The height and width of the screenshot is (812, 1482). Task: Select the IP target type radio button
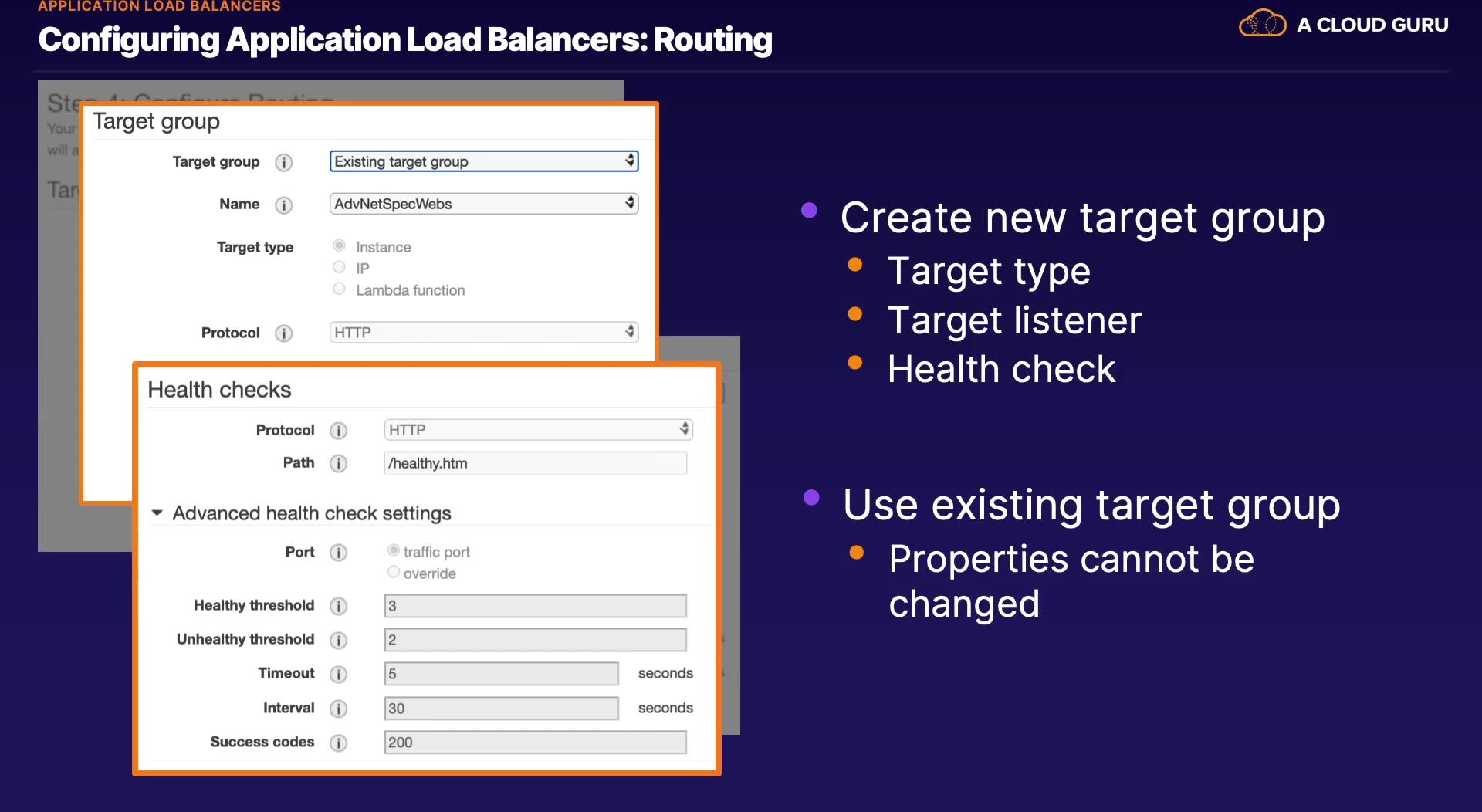tap(339, 267)
